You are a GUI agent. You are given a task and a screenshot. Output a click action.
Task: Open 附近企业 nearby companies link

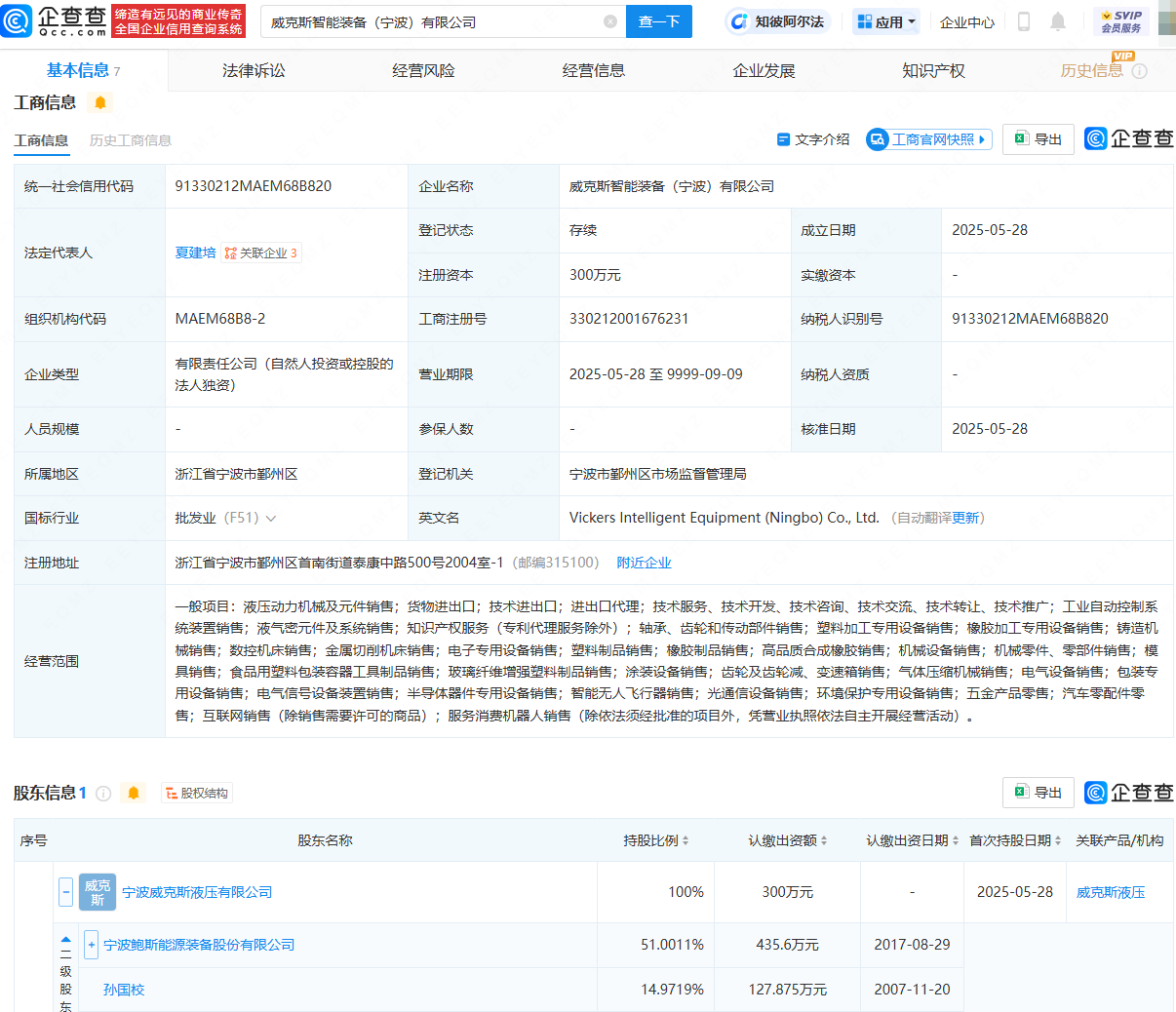(644, 563)
